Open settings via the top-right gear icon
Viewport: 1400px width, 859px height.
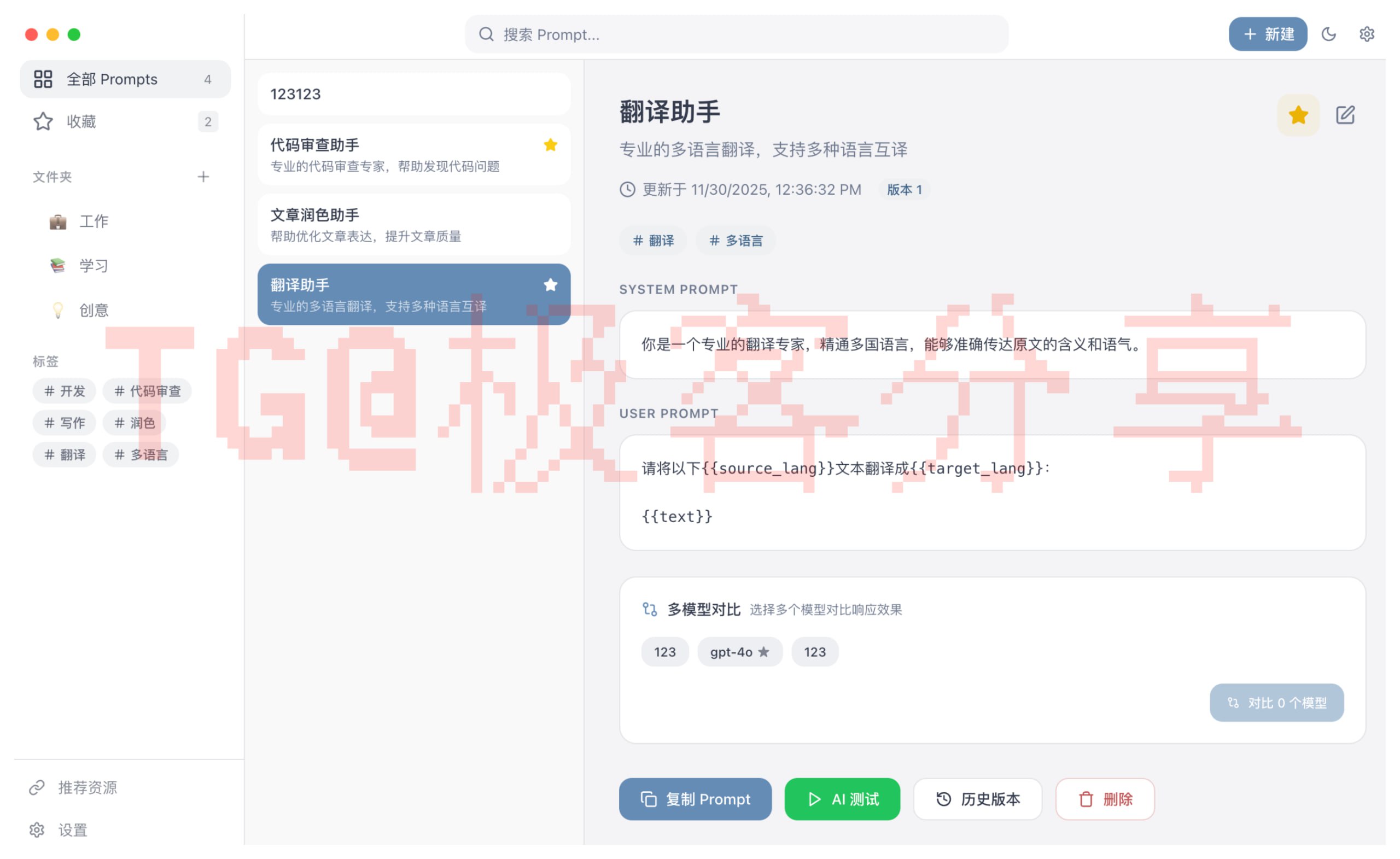coord(1366,34)
